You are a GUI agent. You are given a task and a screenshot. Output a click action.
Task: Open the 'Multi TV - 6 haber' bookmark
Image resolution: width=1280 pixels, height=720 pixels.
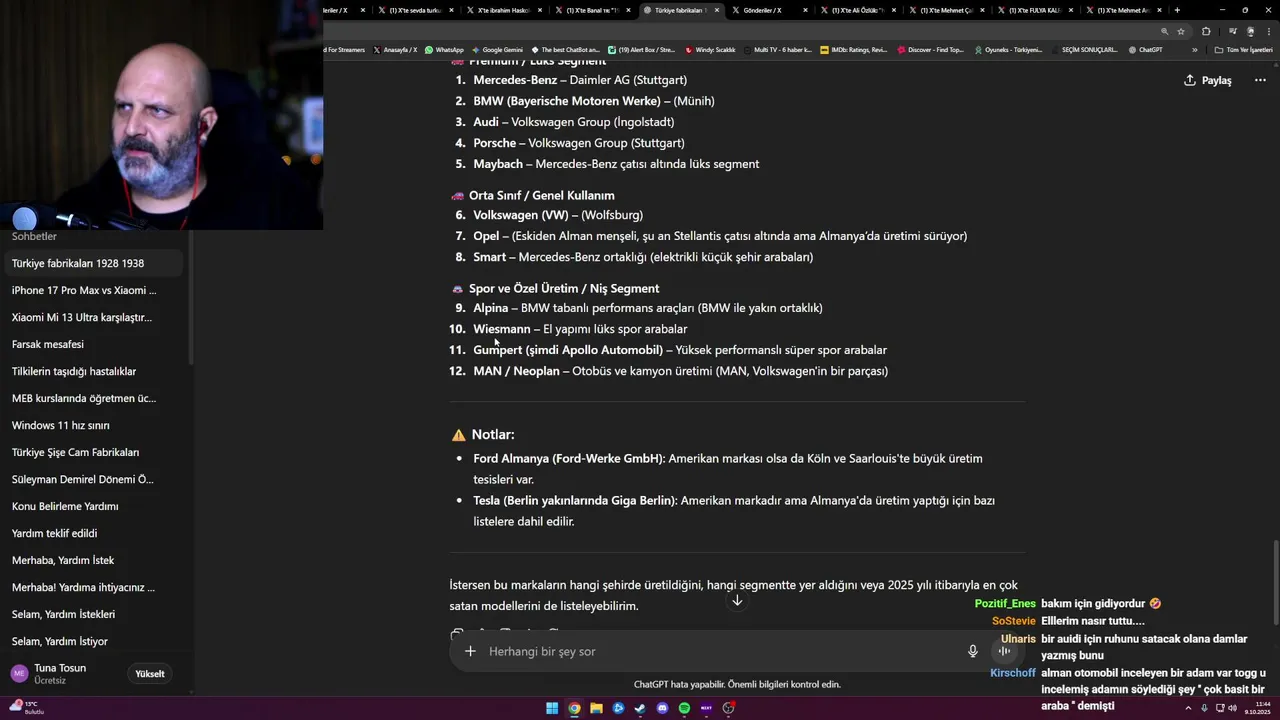[x=777, y=49]
